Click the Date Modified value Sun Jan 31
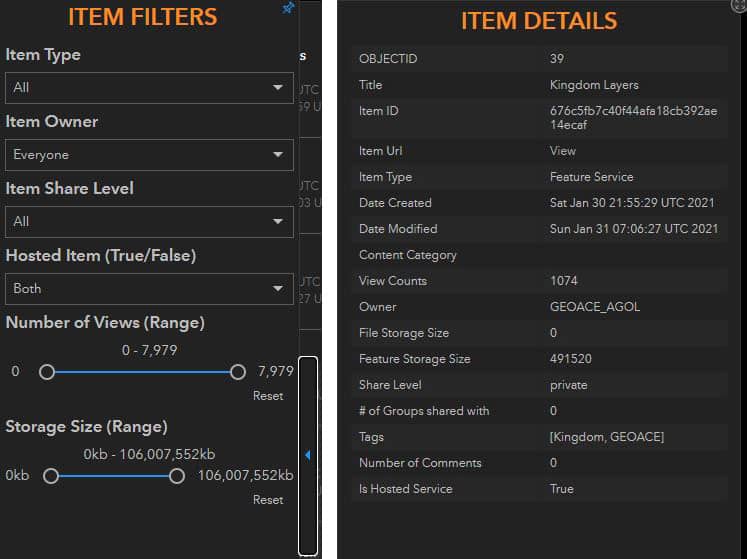The height and width of the screenshot is (559, 747). point(634,229)
